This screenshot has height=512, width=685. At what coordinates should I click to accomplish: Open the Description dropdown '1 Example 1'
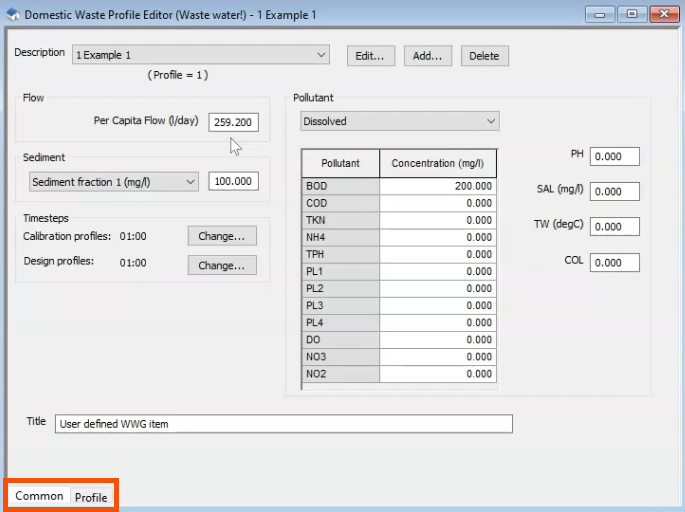pos(201,55)
